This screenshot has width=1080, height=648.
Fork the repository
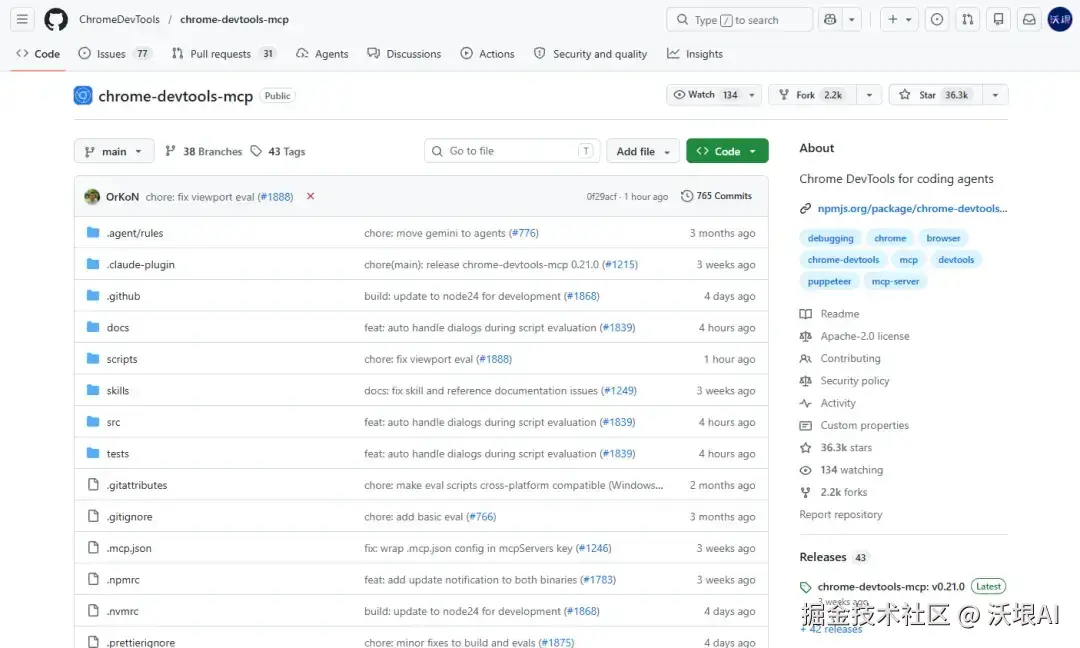[x=813, y=95]
